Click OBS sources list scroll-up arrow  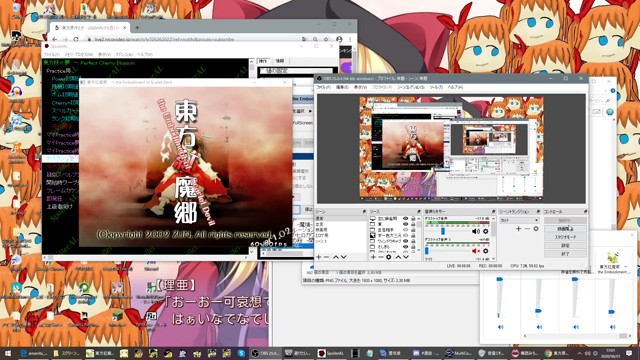pos(419,219)
